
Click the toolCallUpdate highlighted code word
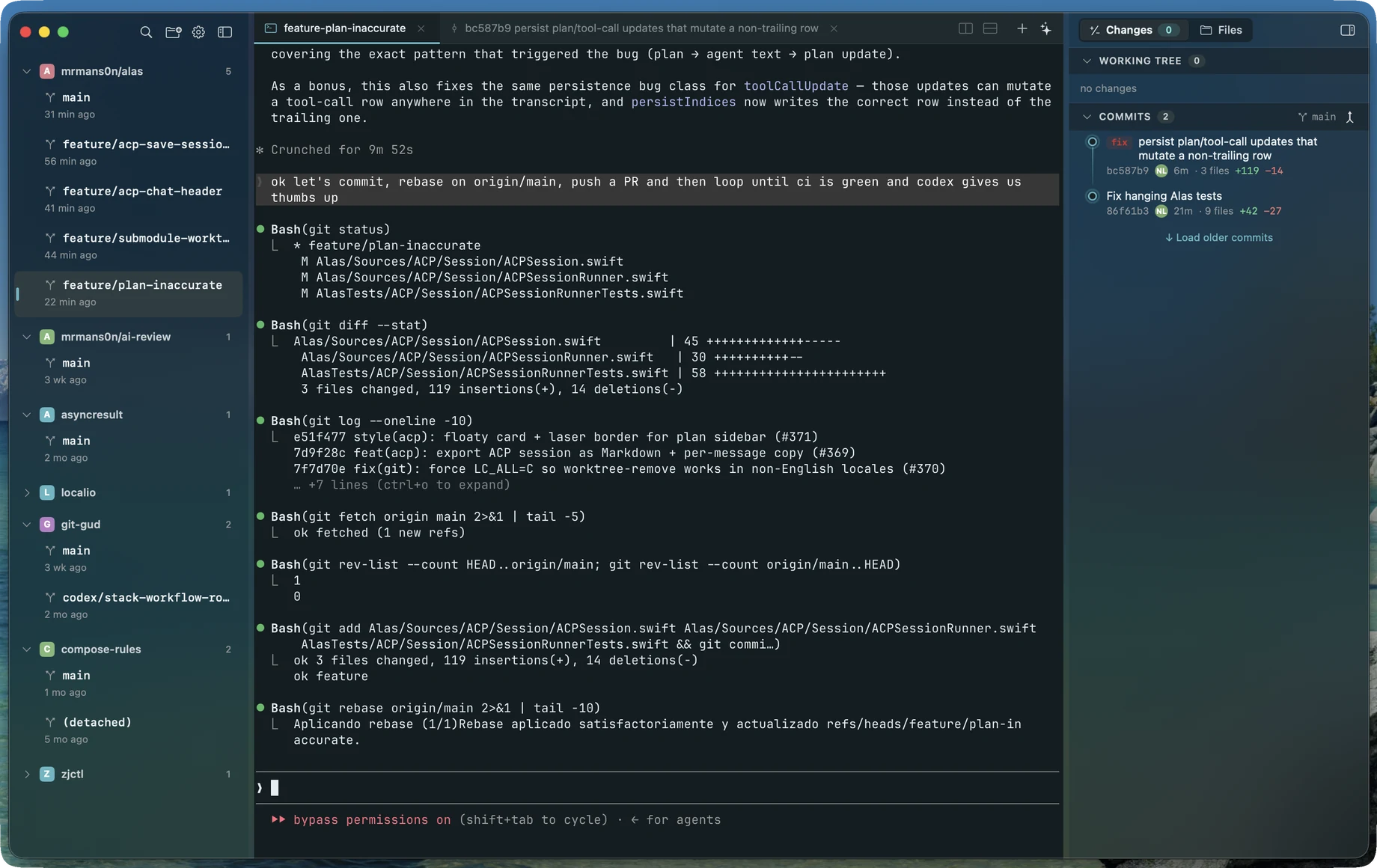coord(796,86)
